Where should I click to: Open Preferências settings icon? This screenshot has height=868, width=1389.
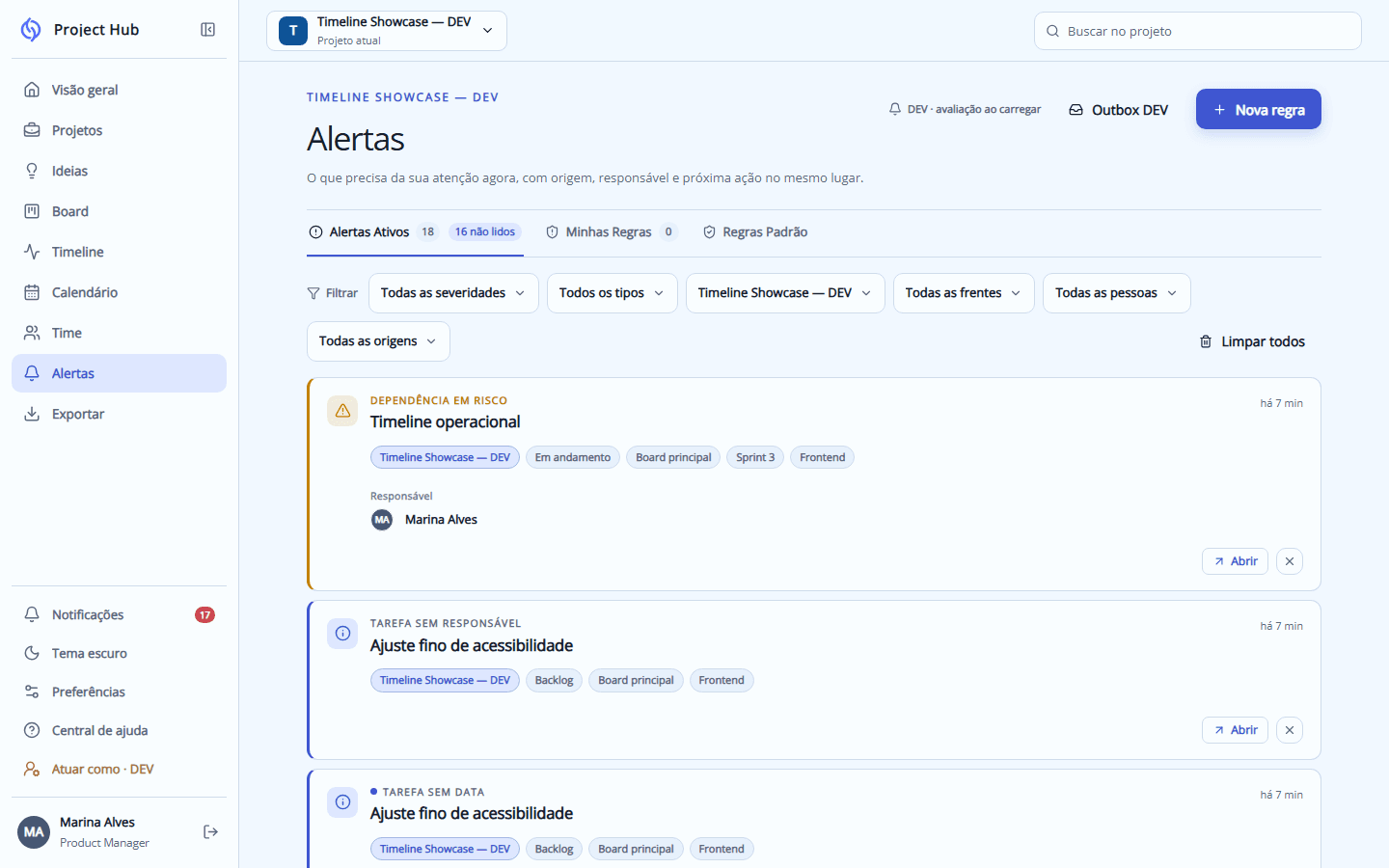pyautogui.click(x=32, y=692)
